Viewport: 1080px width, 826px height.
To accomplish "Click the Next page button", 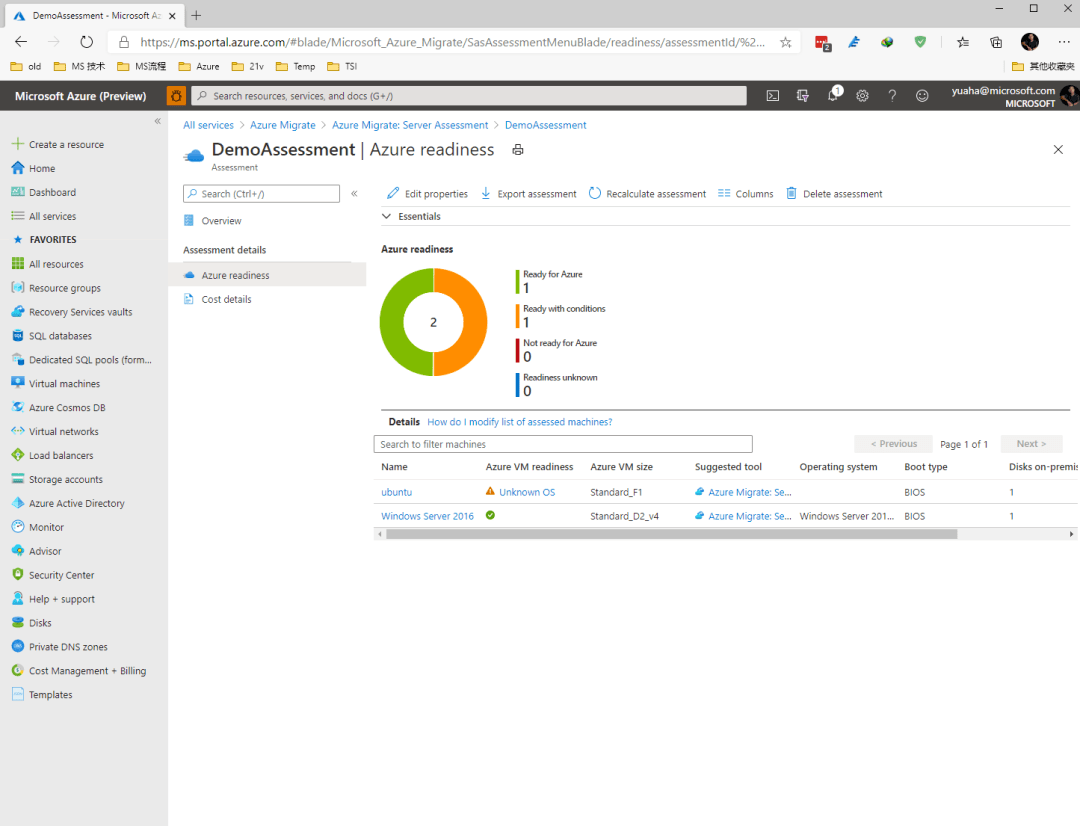I will [1031, 444].
